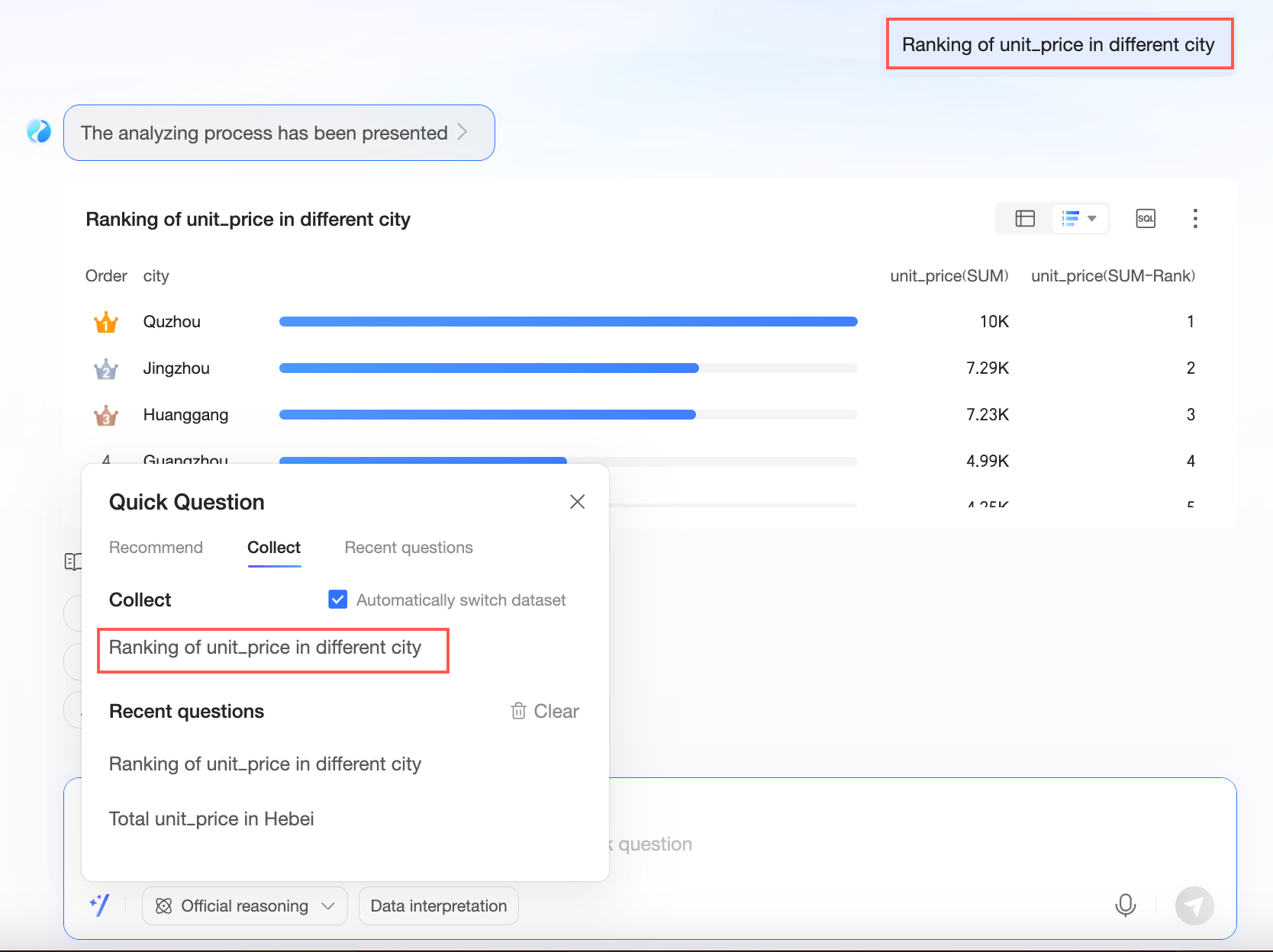1273x952 pixels.
Task: Expand the chart type dropdown arrow
Action: (x=1092, y=219)
